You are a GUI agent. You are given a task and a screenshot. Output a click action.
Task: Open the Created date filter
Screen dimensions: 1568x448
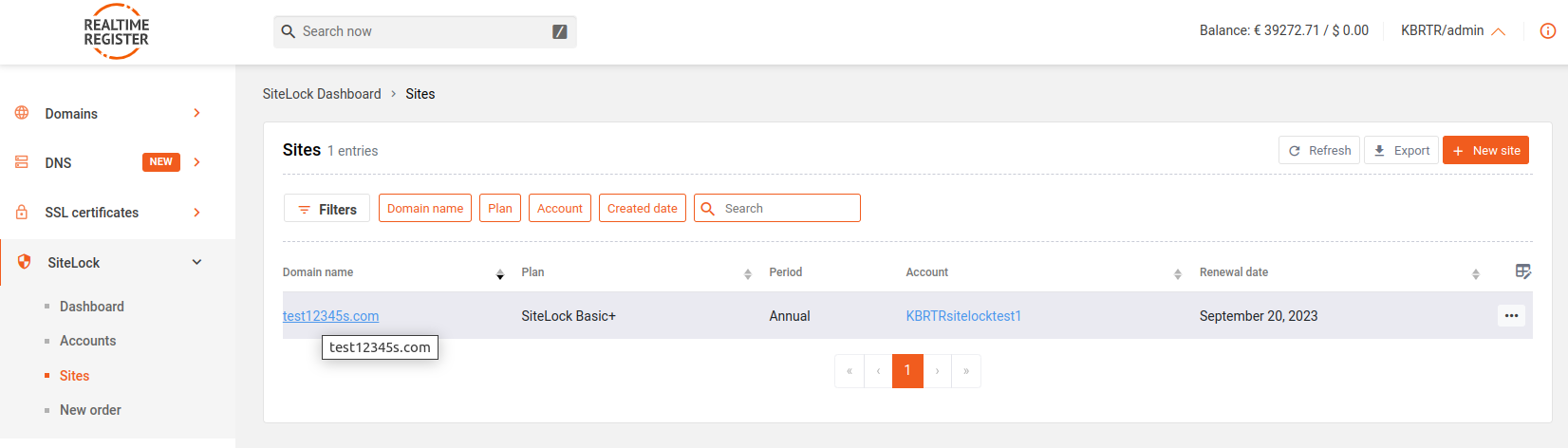(643, 209)
